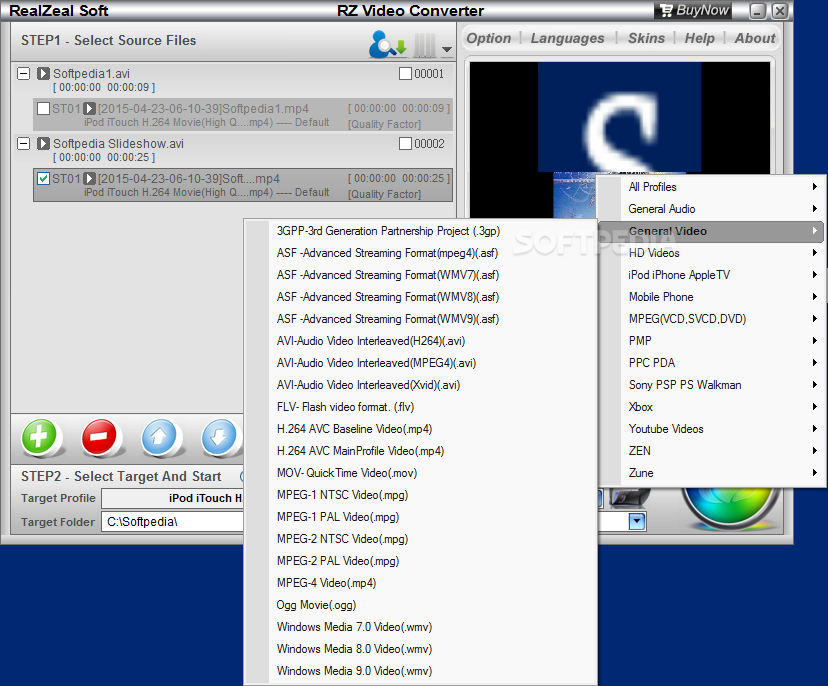Choose ASF Advanced Streaming Format(WMV9)

click(421, 319)
